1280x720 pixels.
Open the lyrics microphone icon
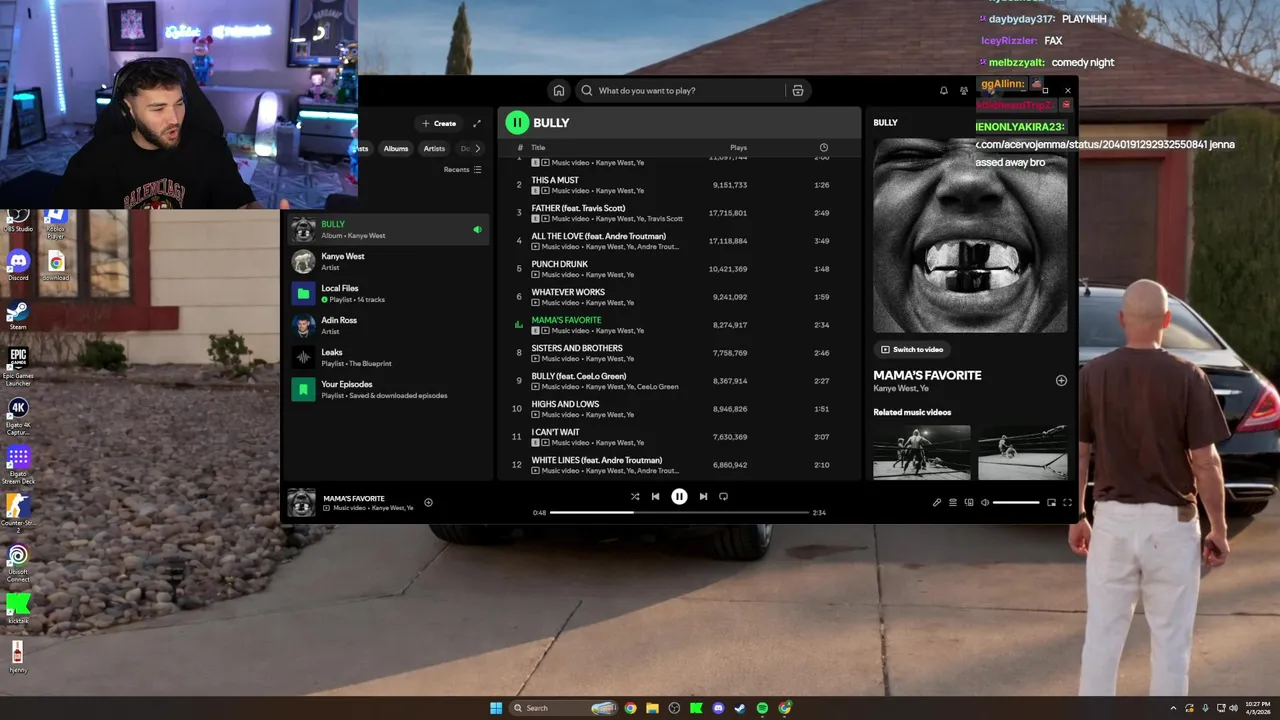pyautogui.click(x=937, y=502)
